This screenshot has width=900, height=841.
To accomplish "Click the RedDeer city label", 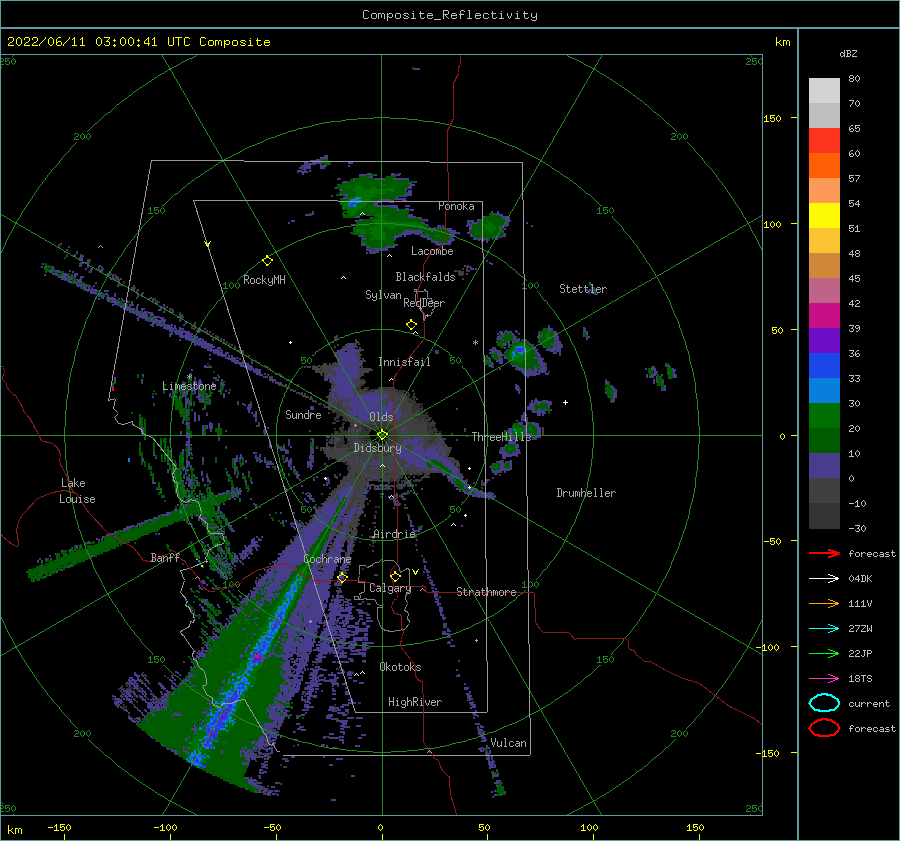I will click(x=424, y=303).
